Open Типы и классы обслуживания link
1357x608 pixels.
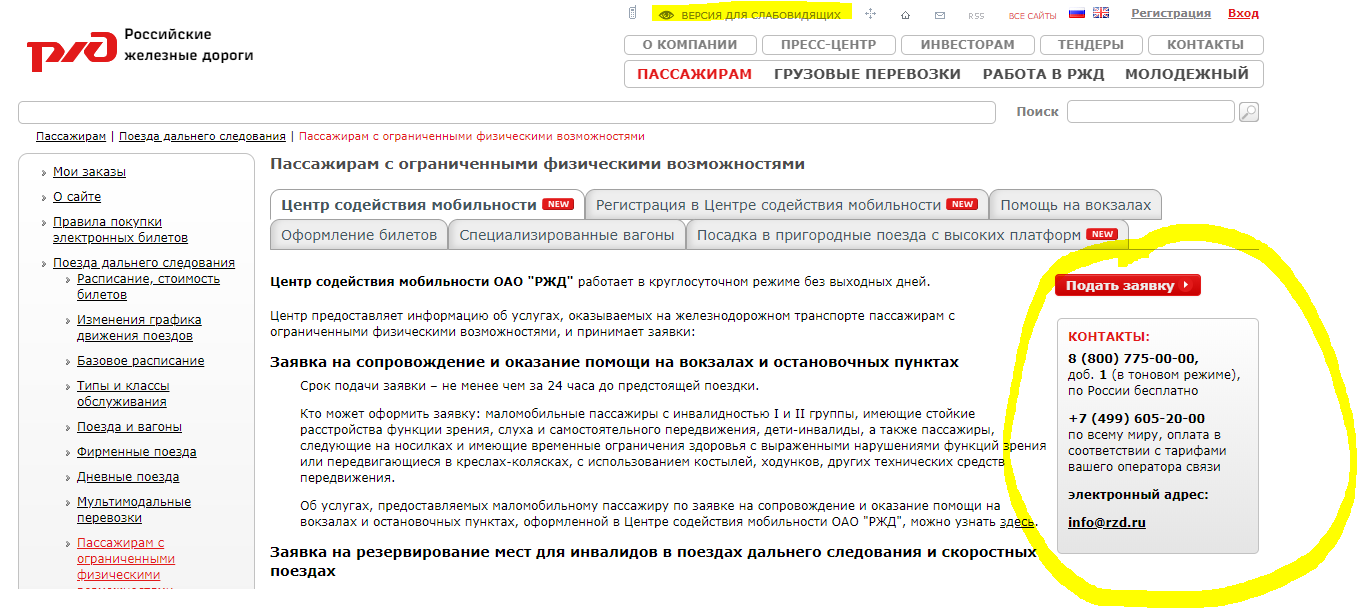[123, 394]
